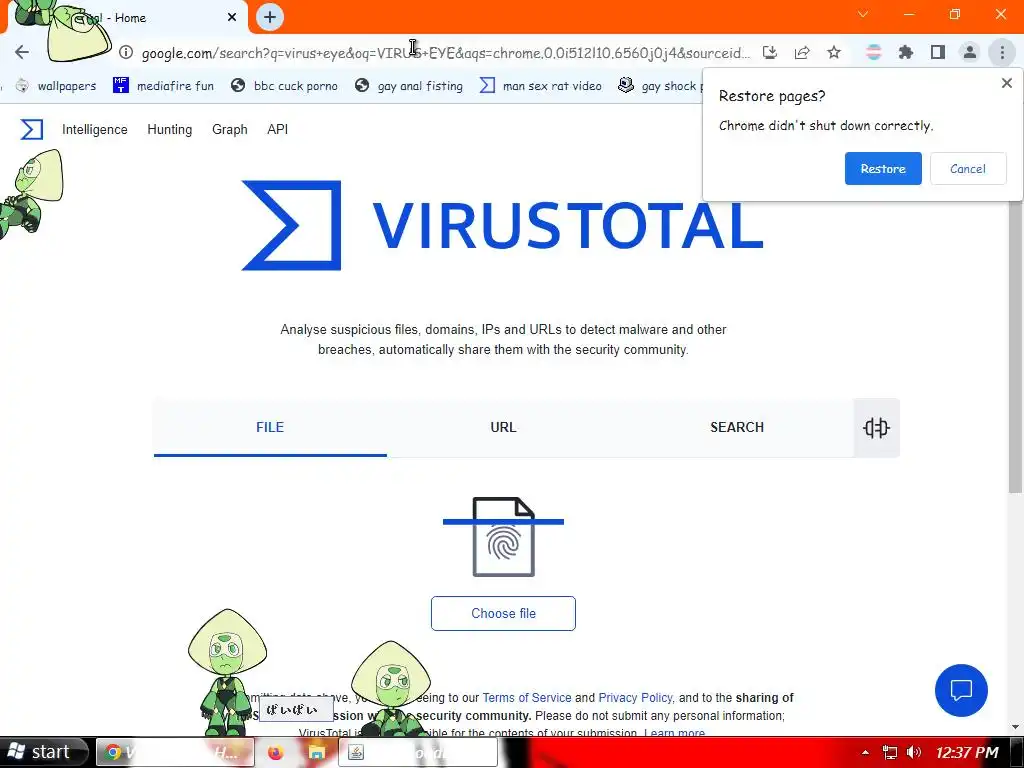This screenshot has height=768, width=1024.
Task: Show hidden system tray icons
Action: (865, 752)
